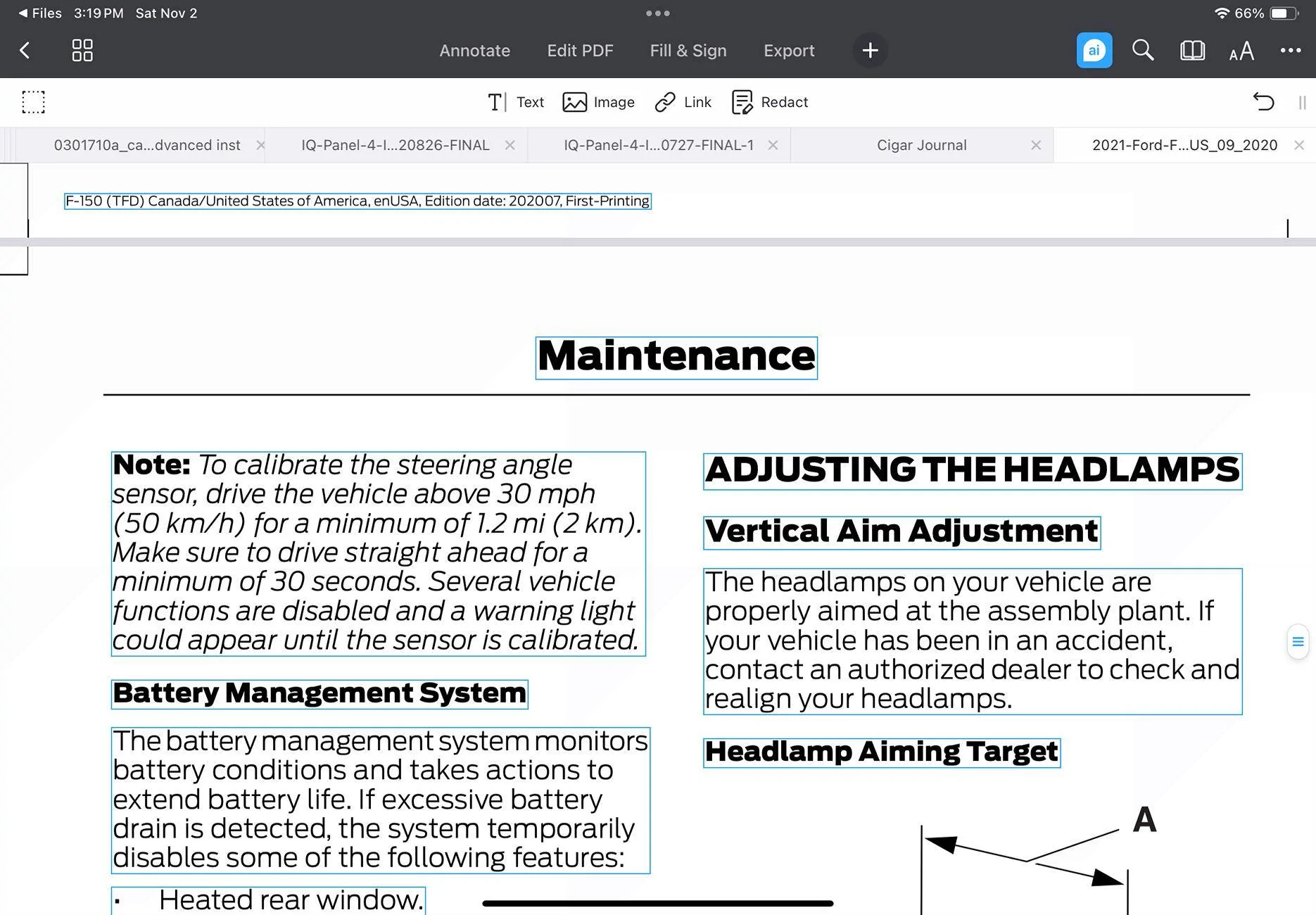This screenshot has height=915, width=1316.
Task: Switch to Annotate mode
Action: point(475,51)
